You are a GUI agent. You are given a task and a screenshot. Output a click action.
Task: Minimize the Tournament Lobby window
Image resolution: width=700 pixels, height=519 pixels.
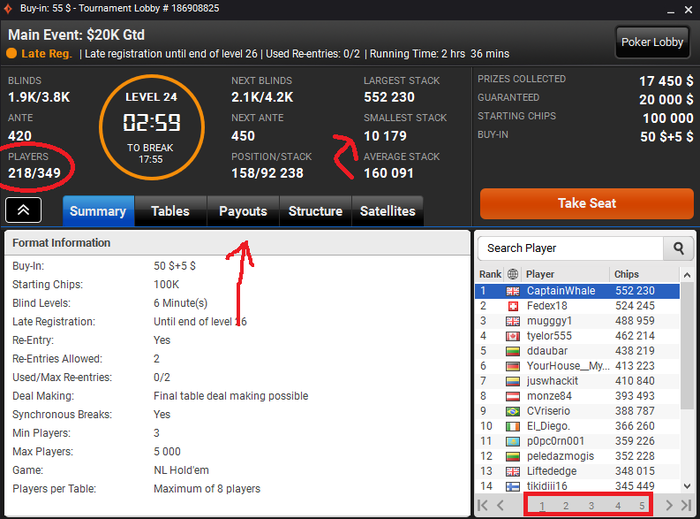click(x=671, y=10)
